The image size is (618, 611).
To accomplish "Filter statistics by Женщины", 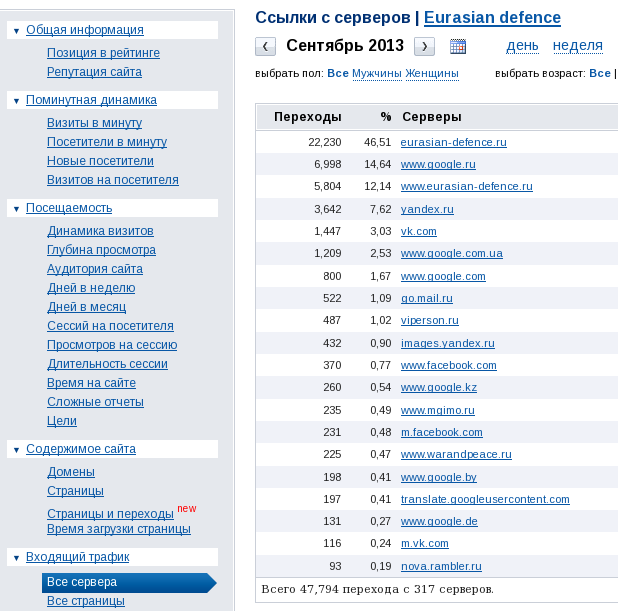I will coord(432,74).
